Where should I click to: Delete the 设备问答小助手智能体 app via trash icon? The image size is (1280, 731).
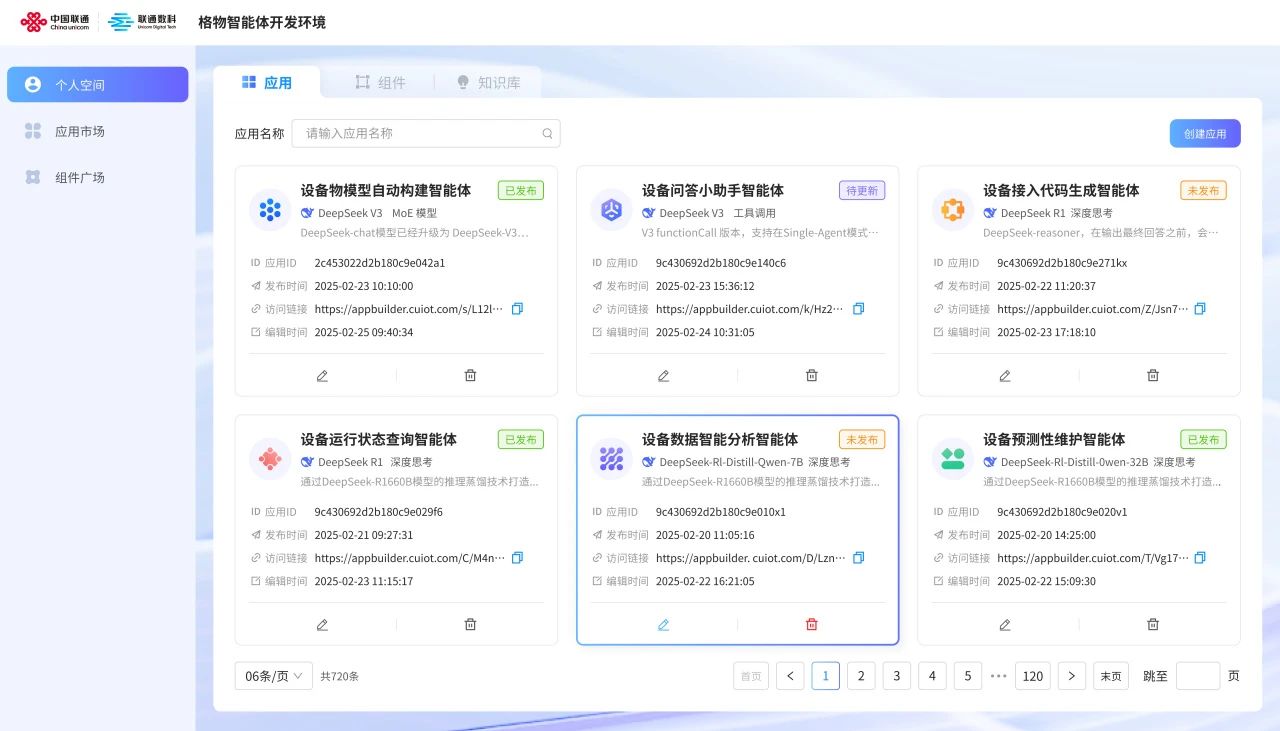click(812, 375)
